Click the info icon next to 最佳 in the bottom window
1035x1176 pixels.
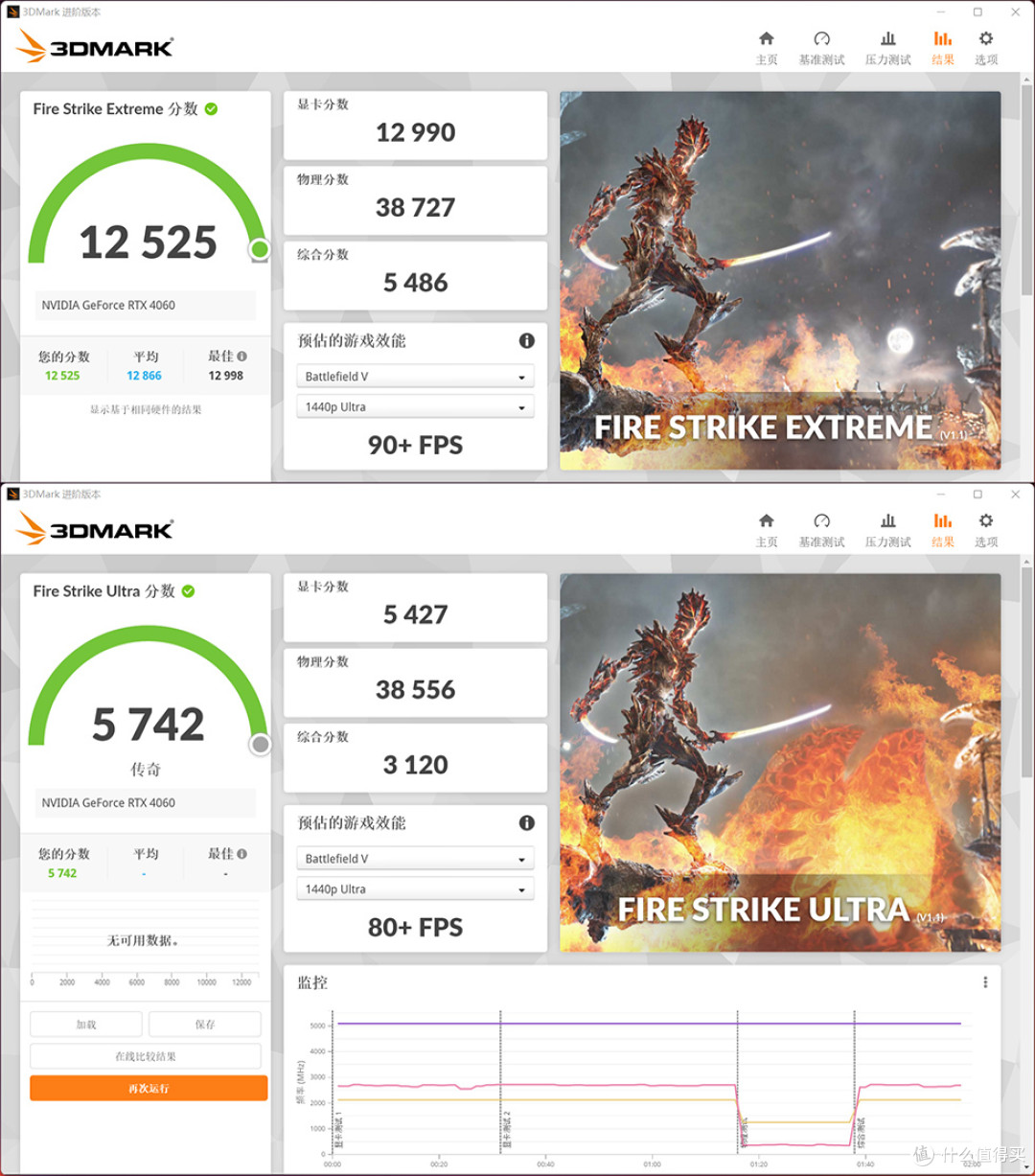click(241, 853)
